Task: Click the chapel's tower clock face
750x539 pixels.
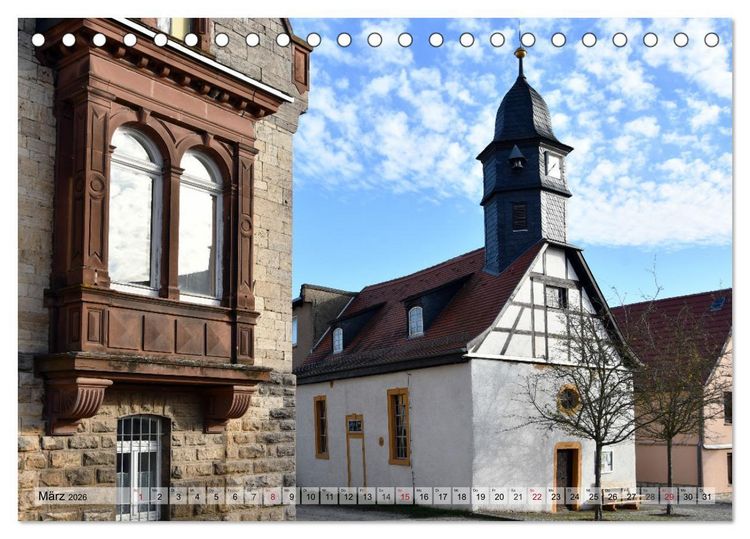Action: 553,166
